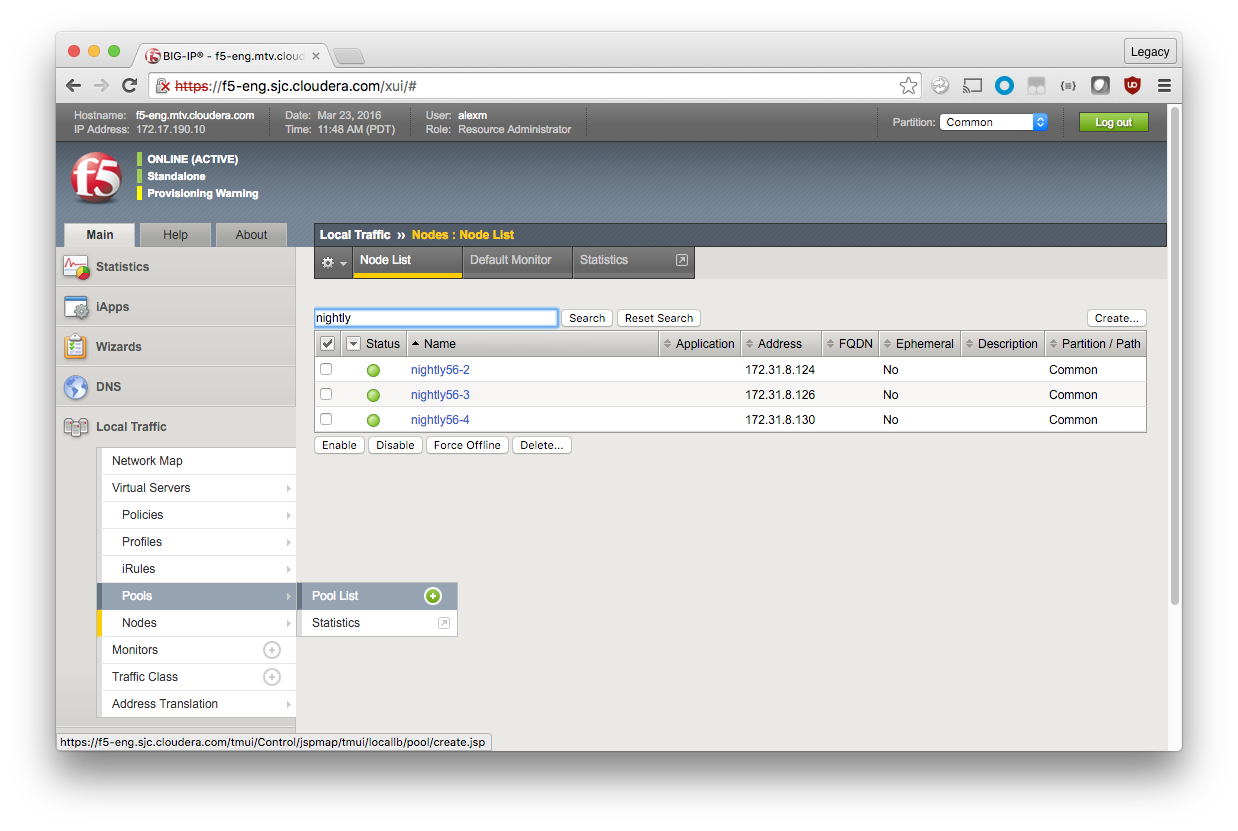Switch to the Default Monitor tab
The image size is (1238, 831).
pos(511,260)
